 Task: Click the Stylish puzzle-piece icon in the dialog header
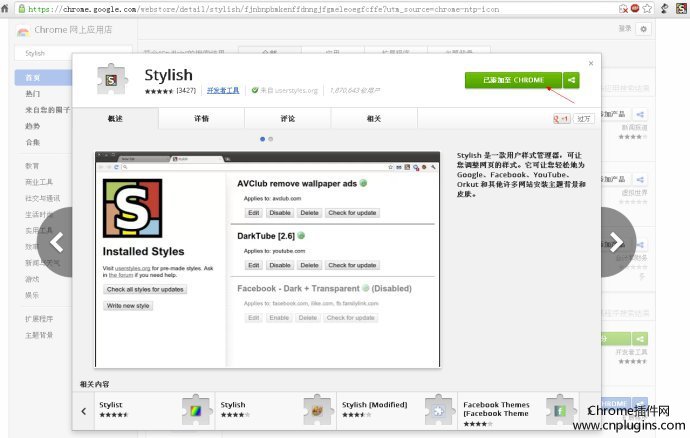112,79
